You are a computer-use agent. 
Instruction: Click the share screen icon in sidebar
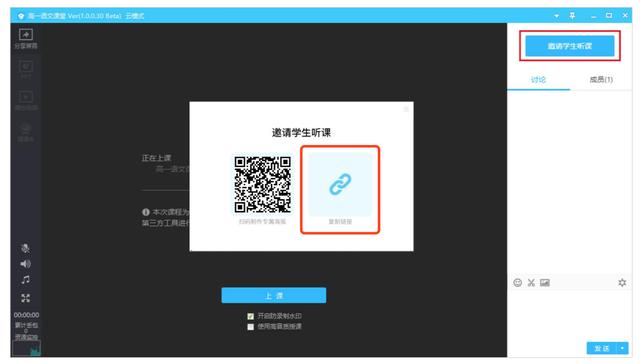tap(26, 35)
